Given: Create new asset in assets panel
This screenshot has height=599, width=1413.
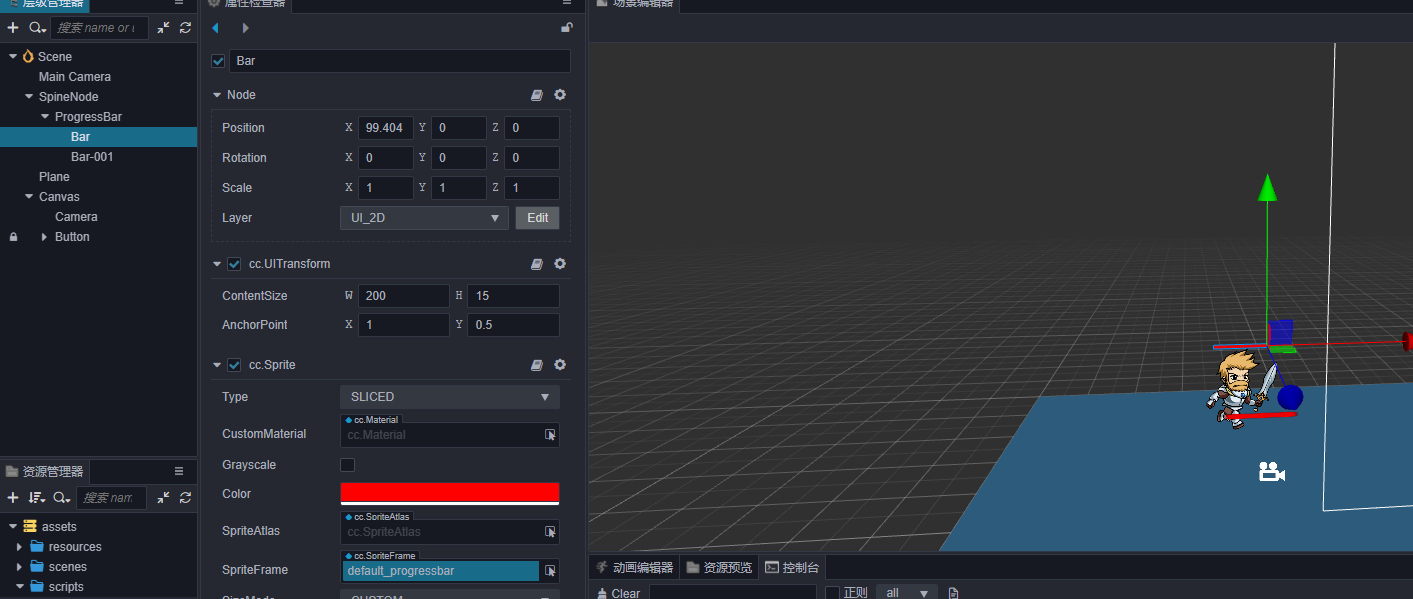Looking at the screenshot, I should 13,498.
